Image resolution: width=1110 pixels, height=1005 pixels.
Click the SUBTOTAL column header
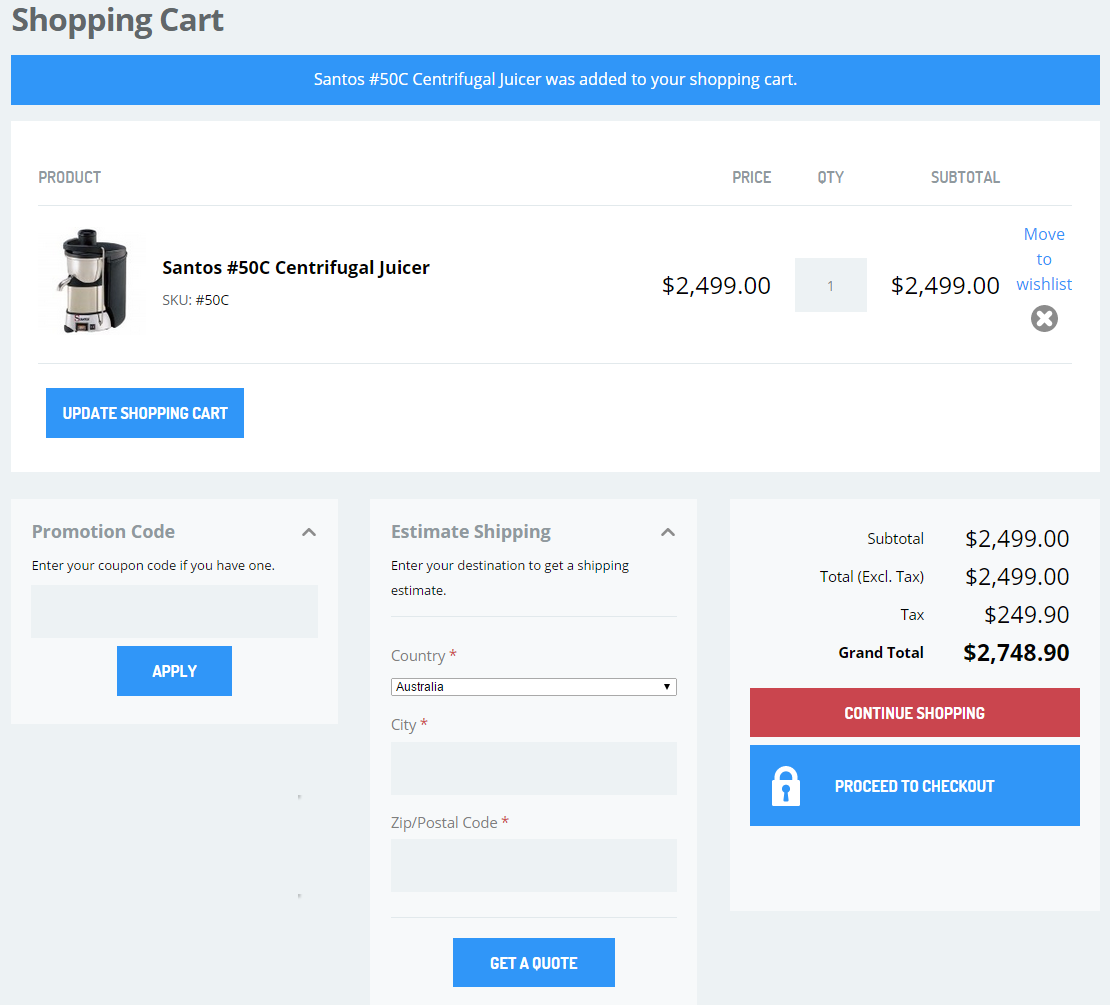(965, 178)
